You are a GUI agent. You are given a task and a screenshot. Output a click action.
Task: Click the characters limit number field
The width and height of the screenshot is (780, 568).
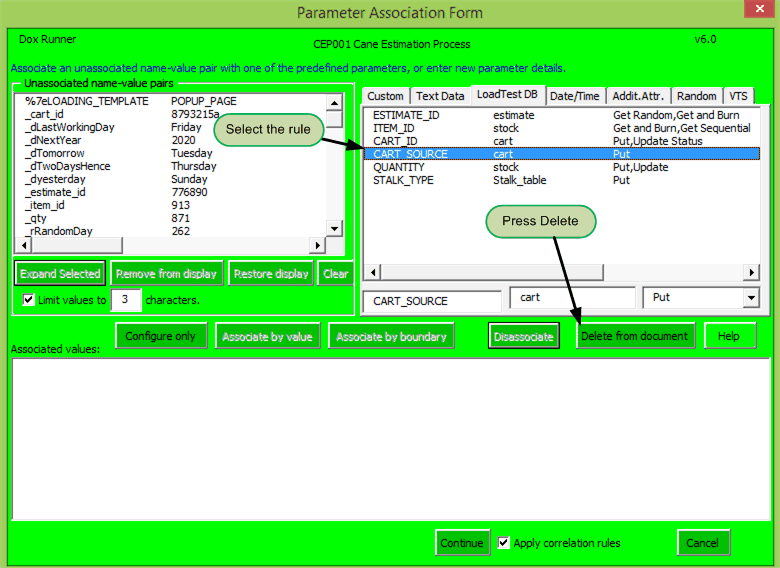click(x=126, y=299)
